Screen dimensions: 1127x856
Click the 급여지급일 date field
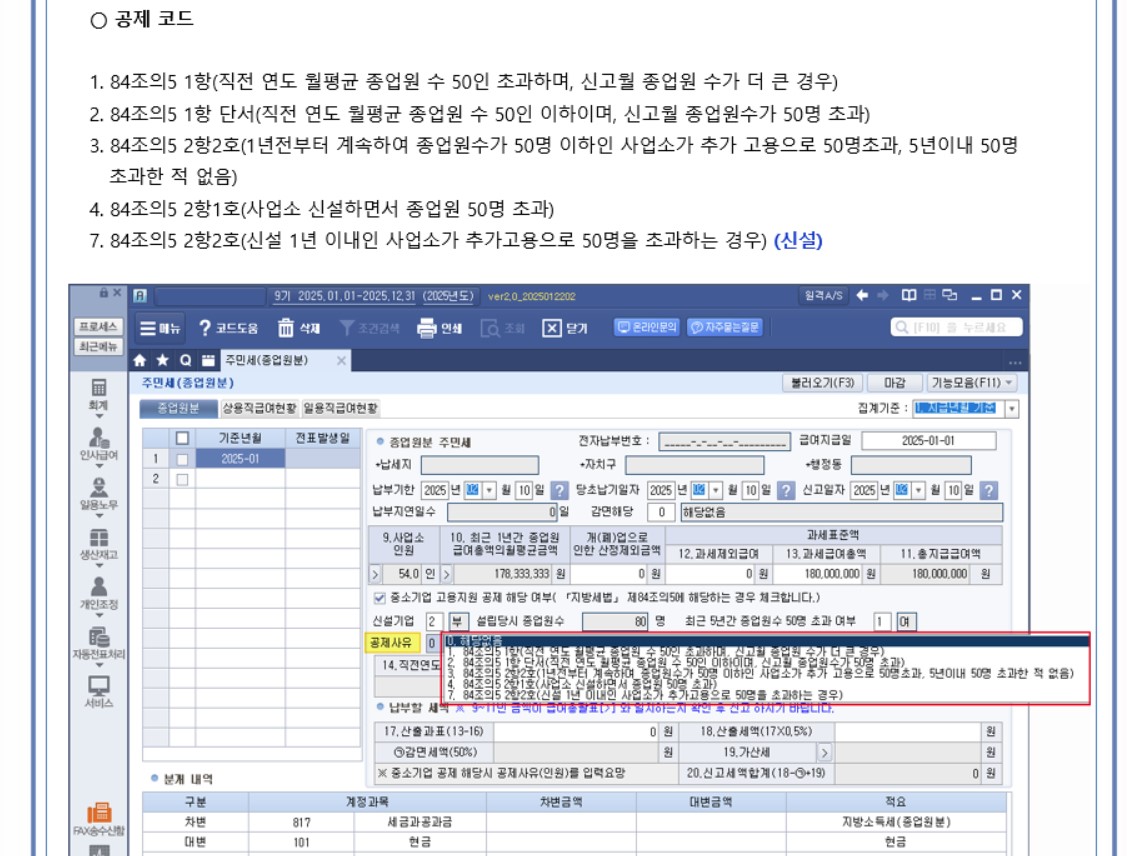(x=929, y=441)
